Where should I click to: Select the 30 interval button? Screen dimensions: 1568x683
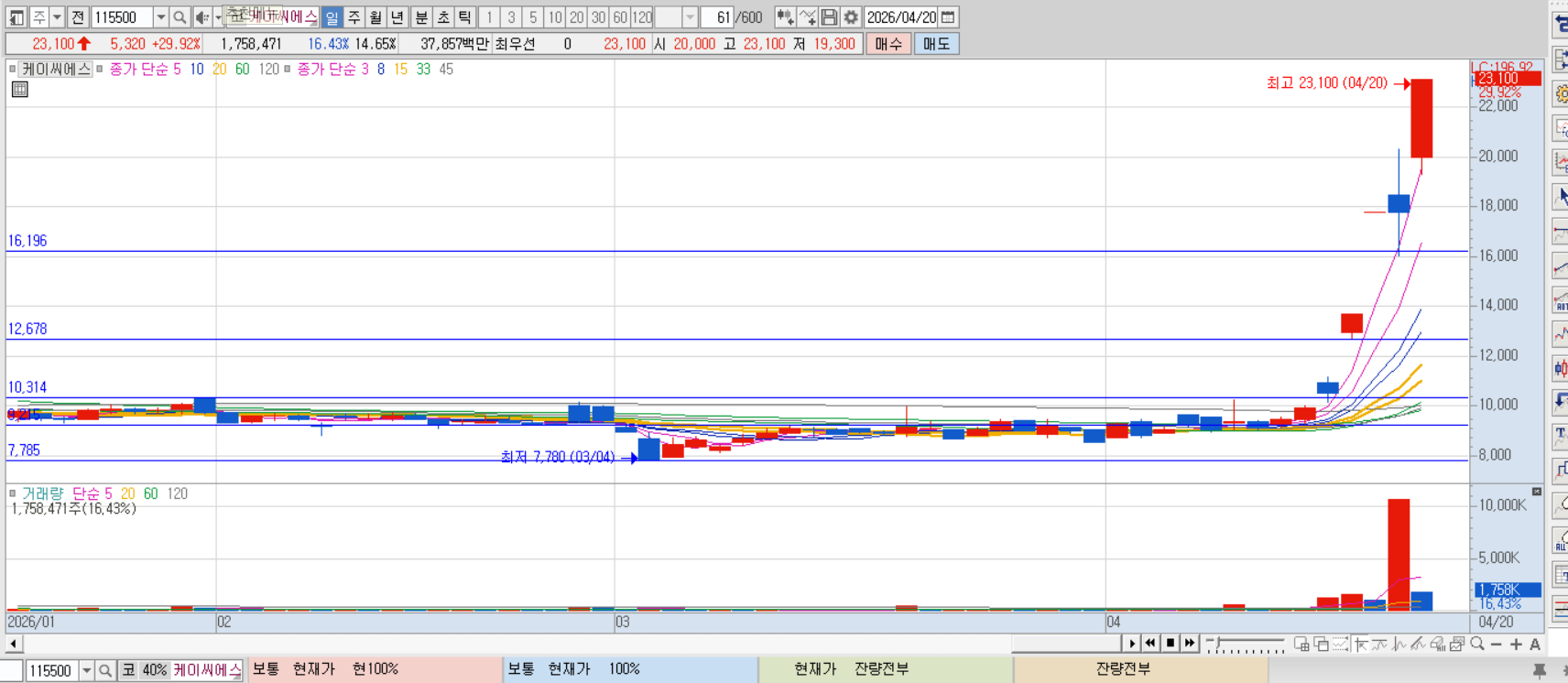pyautogui.click(x=598, y=17)
